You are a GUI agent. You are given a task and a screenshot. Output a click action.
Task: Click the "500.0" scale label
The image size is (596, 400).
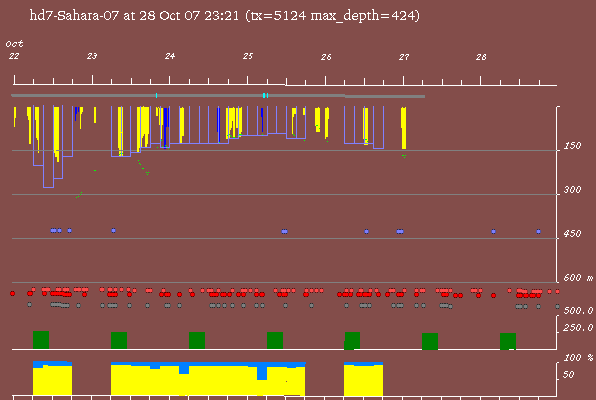(x=578, y=311)
